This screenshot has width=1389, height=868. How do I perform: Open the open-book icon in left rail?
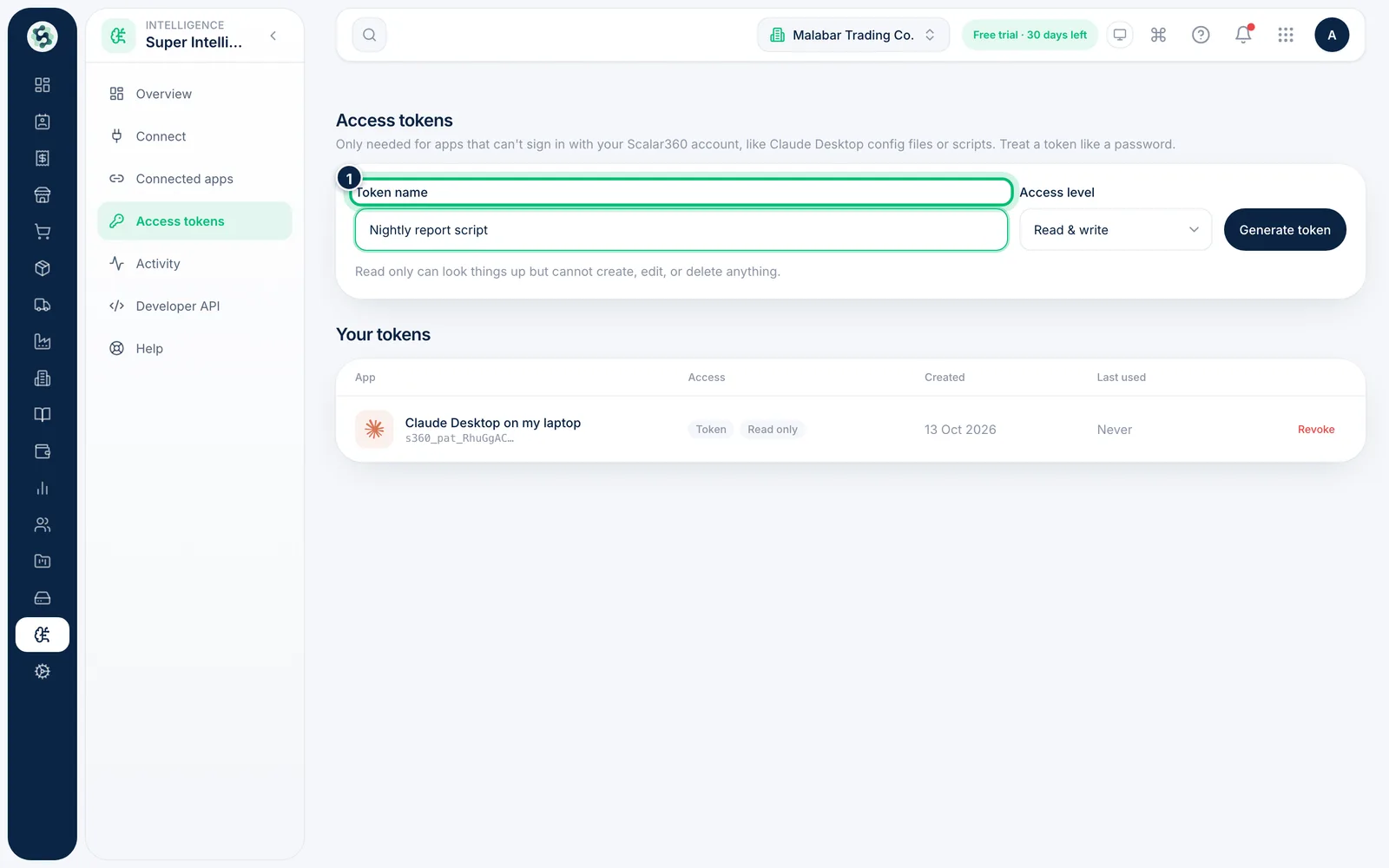pos(42,415)
